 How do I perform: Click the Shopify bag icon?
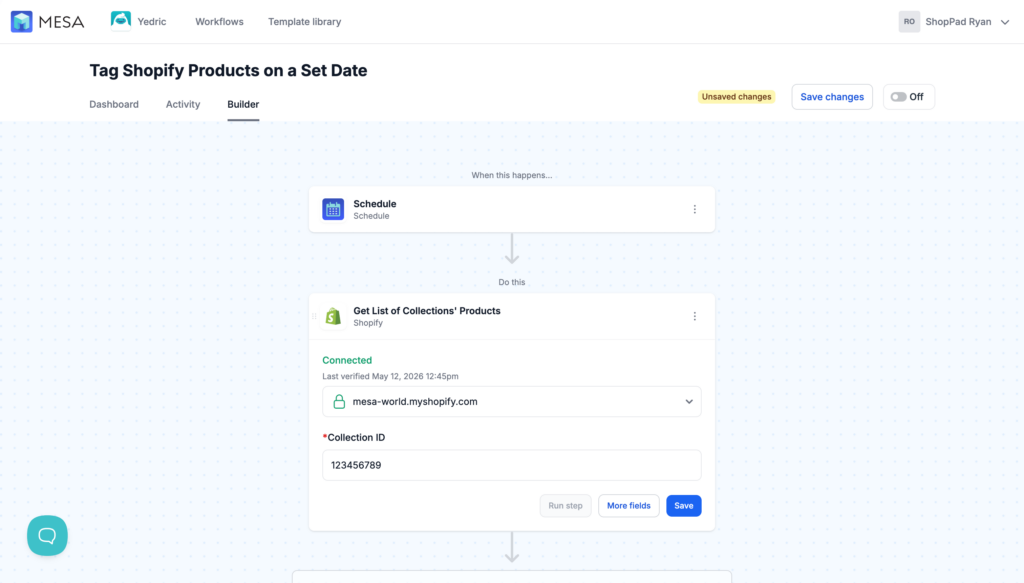click(x=333, y=316)
